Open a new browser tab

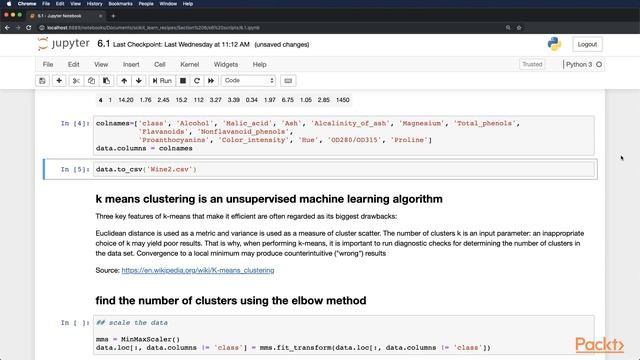pos(113,16)
